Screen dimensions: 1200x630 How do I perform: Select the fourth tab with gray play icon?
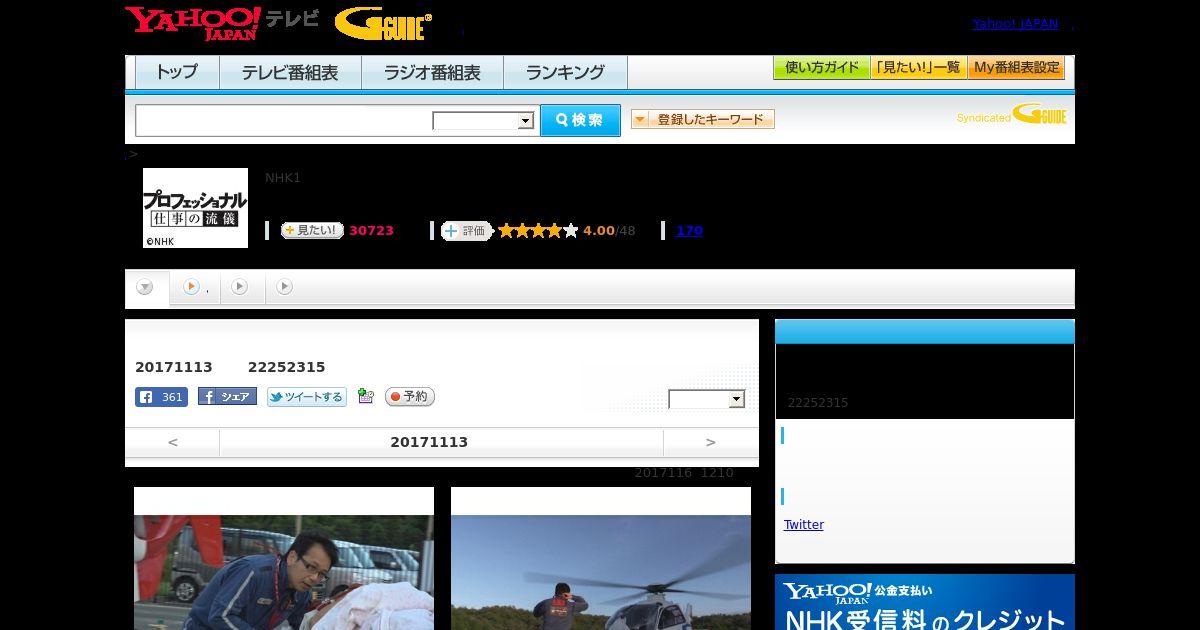[x=285, y=288]
